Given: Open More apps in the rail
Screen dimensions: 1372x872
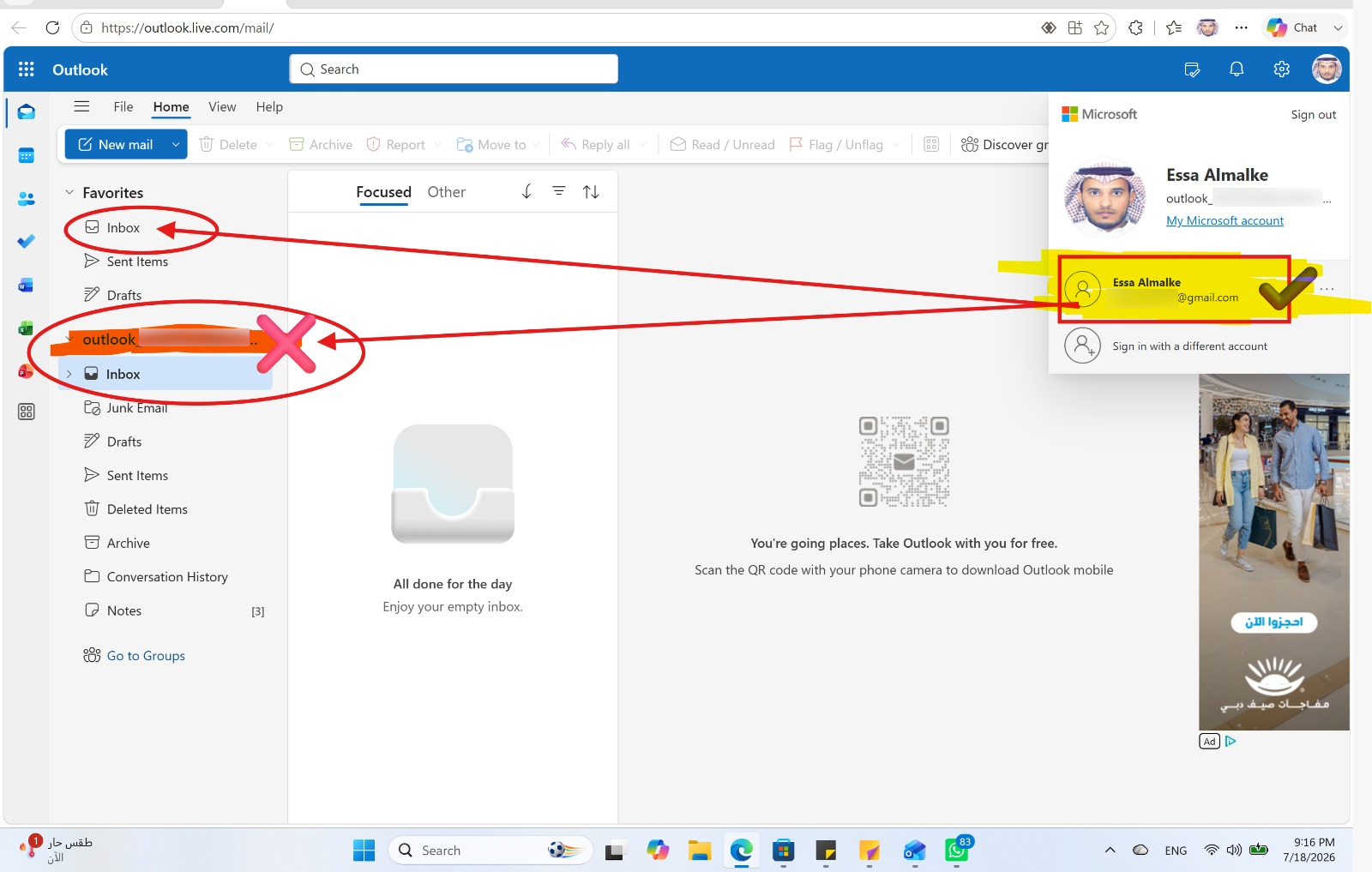Looking at the screenshot, I should (x=27, y=412).
